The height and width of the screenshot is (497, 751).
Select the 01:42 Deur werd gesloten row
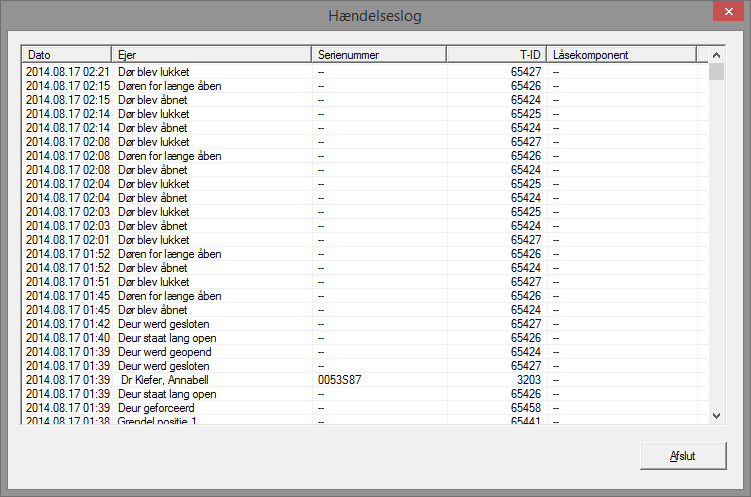point(163,324)
